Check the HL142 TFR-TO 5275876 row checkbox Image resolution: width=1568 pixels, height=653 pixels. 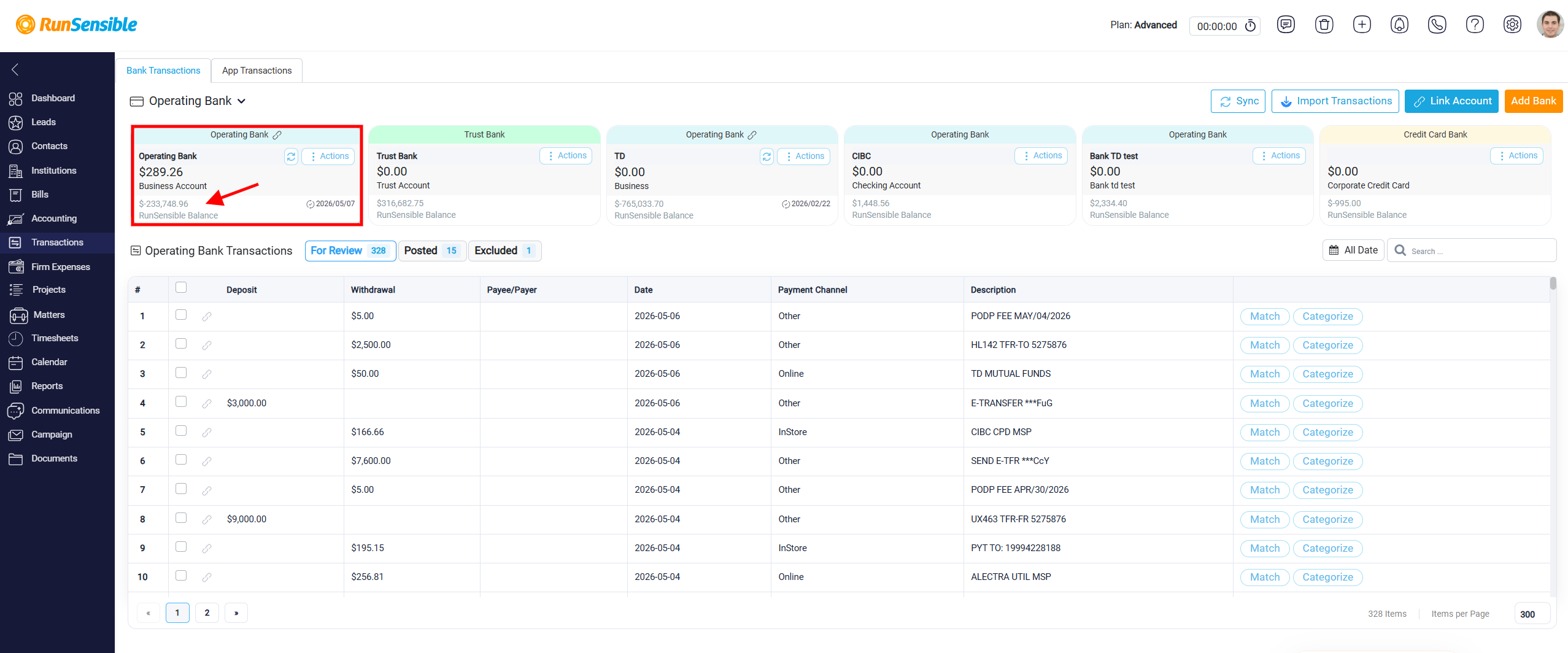181,343
